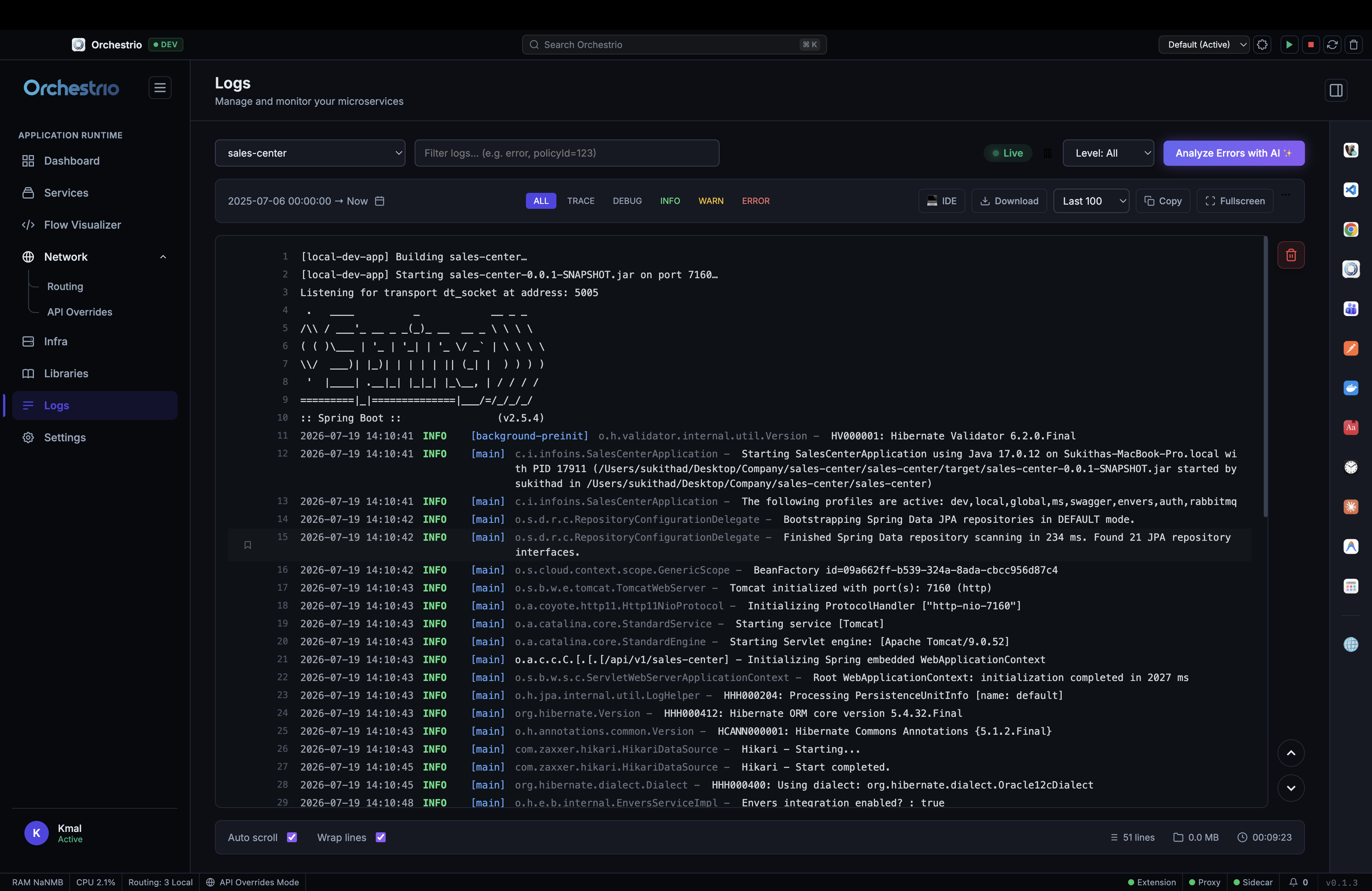Image resolution: width=1372 pixels, height=891 pixels.
Task: Open Services in sidebar
Action: 95,193
